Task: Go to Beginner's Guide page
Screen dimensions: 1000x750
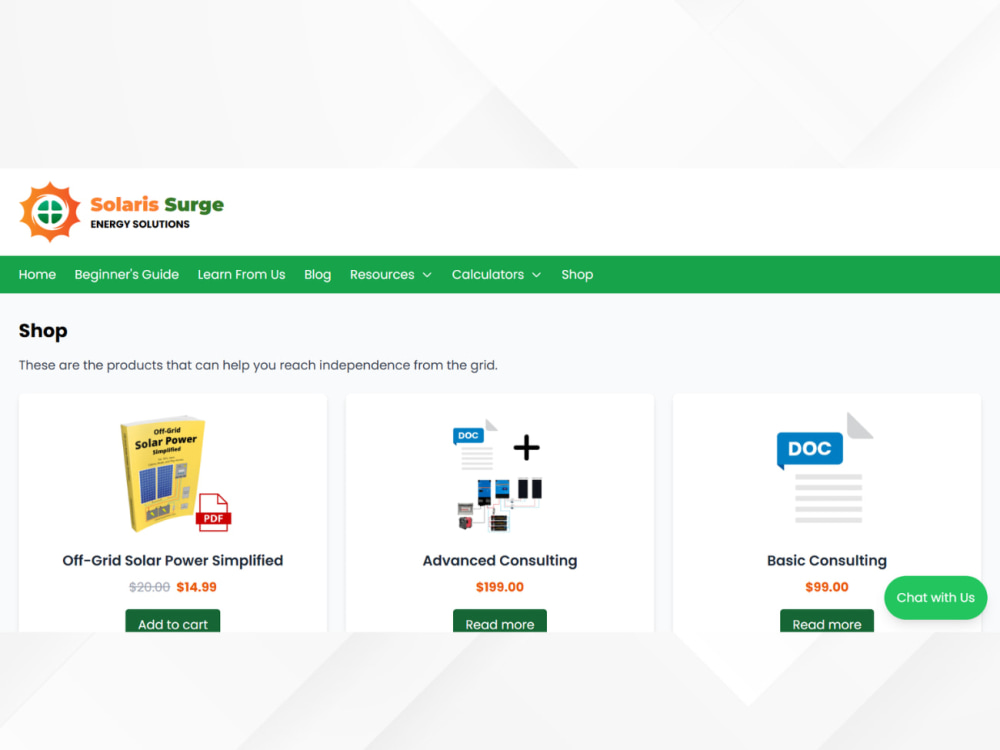Action: 126,274
